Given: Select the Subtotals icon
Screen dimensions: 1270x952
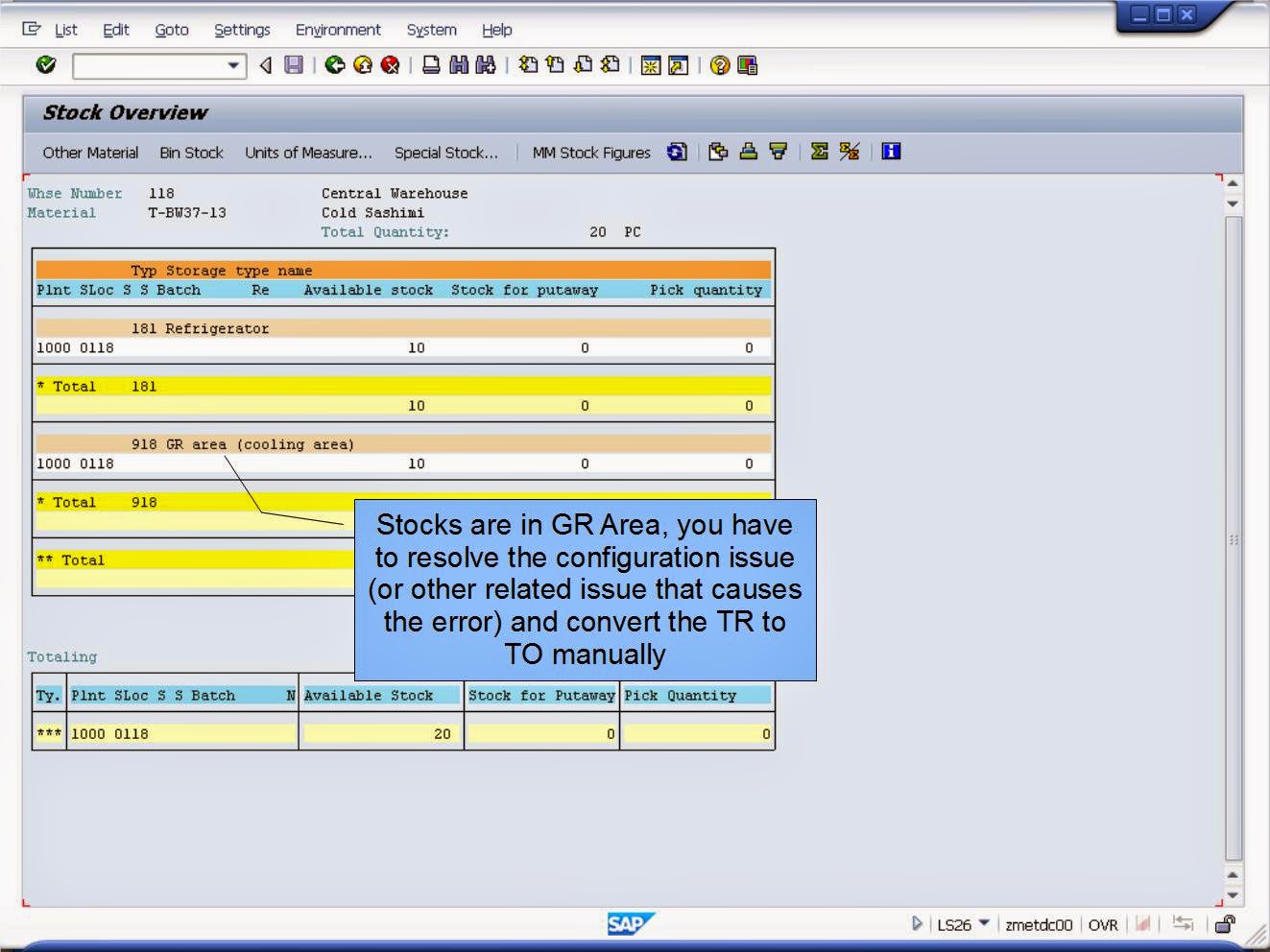Looking at the screenshot, I should point(849,152).
